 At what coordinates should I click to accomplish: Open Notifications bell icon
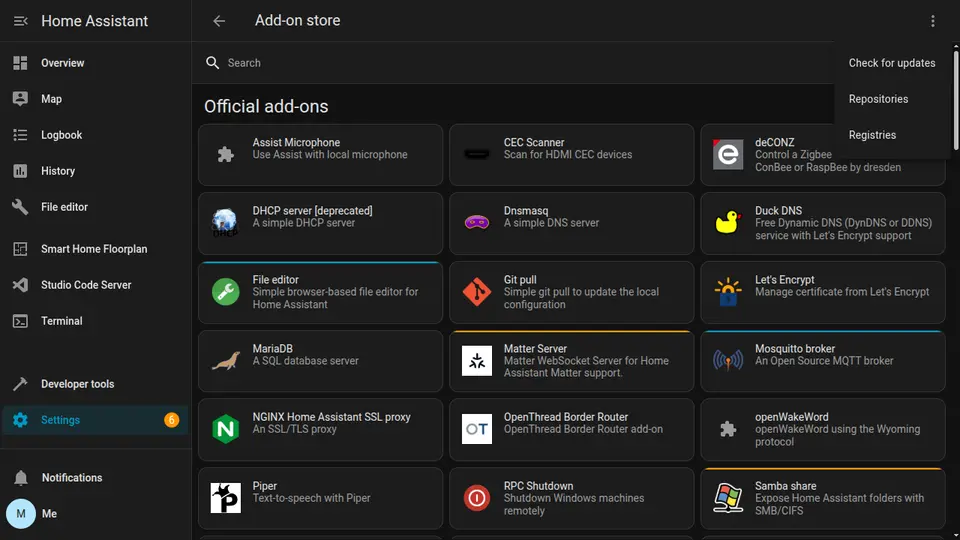(x=21, y=478)
